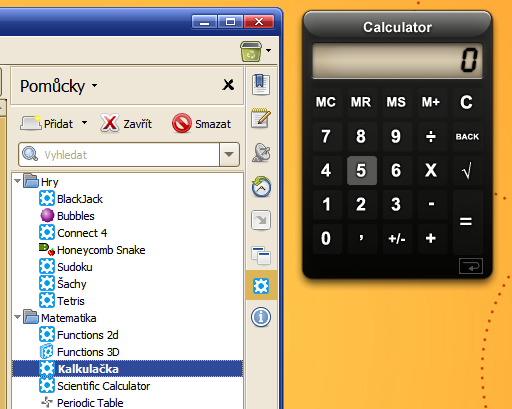Viewport: 512px width, 409px height.
Task: Open the notes panel icon with pencil
Action: [x=261, y=118]
